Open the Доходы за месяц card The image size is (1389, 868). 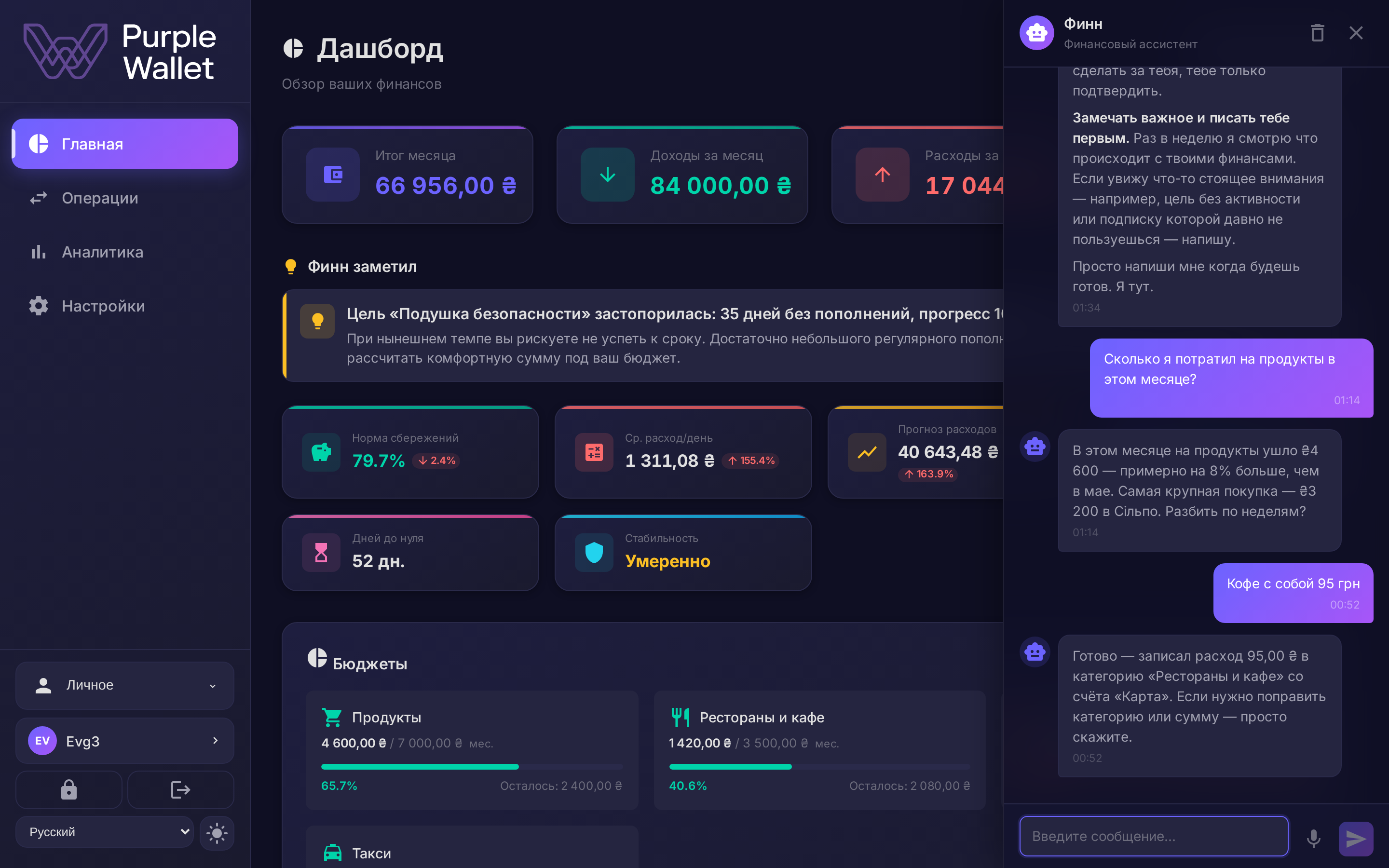tap(682, 175)
